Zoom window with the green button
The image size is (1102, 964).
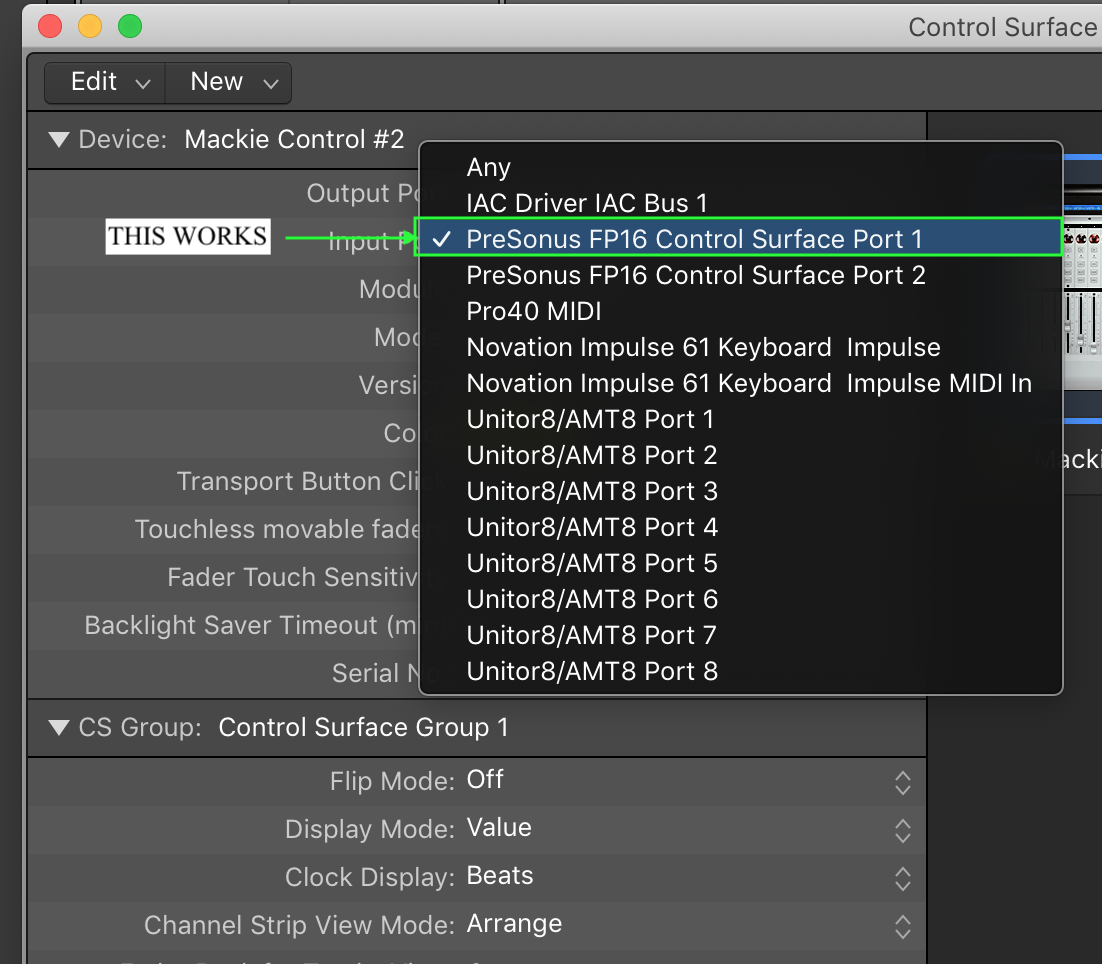coord(130,27)
